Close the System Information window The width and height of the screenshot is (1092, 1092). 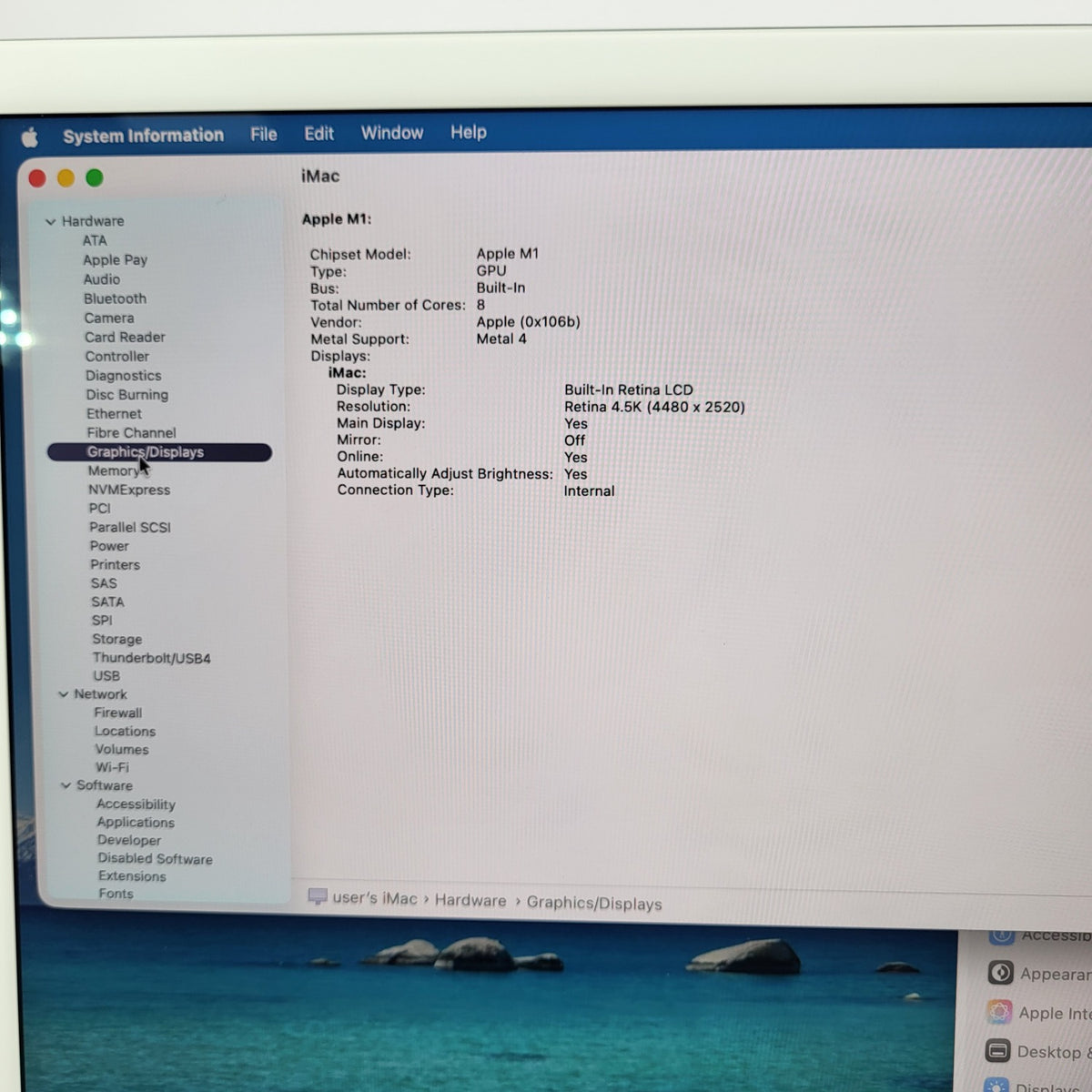coord(37,178)
